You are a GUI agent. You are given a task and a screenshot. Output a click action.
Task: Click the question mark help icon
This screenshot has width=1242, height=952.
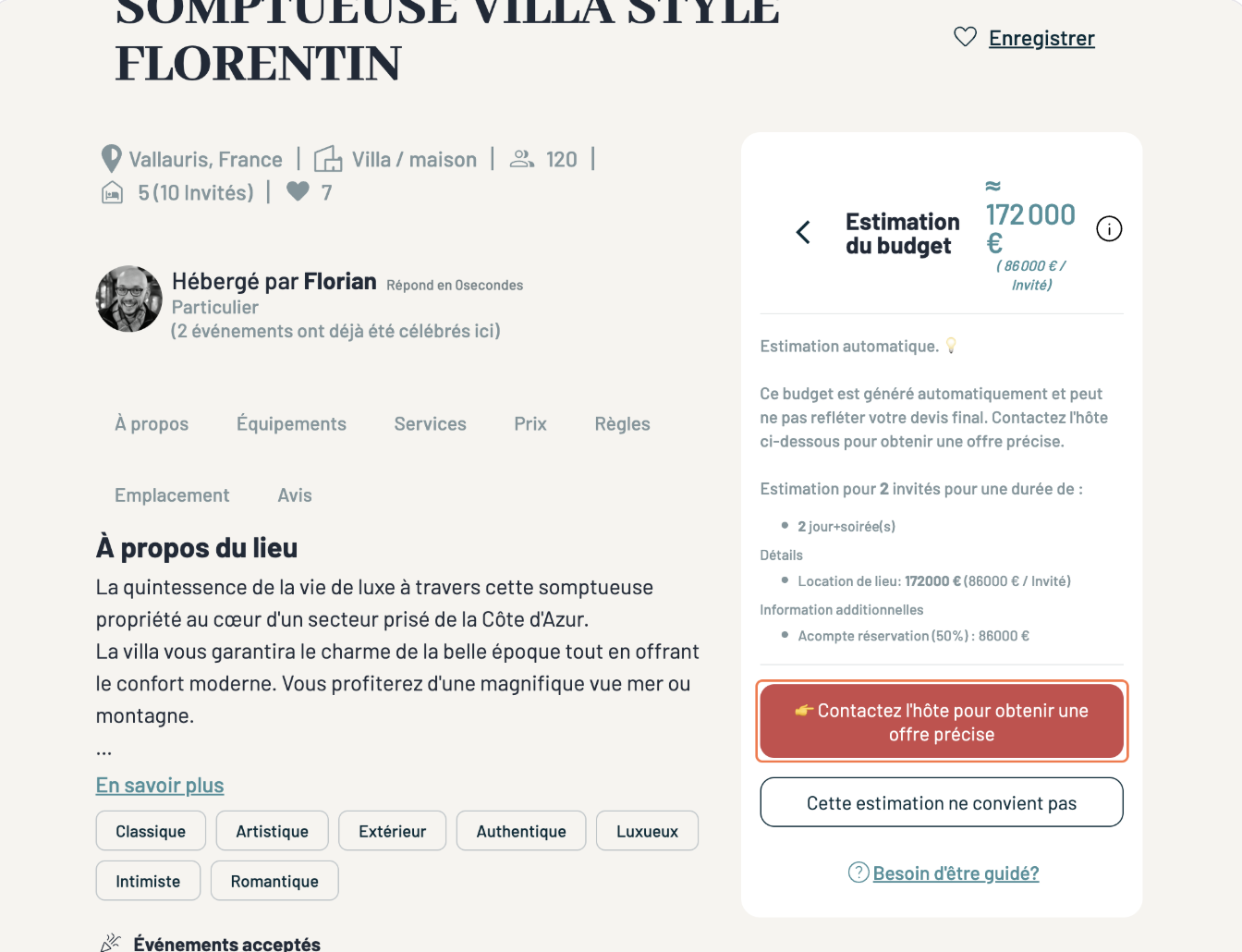[x=858, y=873]
